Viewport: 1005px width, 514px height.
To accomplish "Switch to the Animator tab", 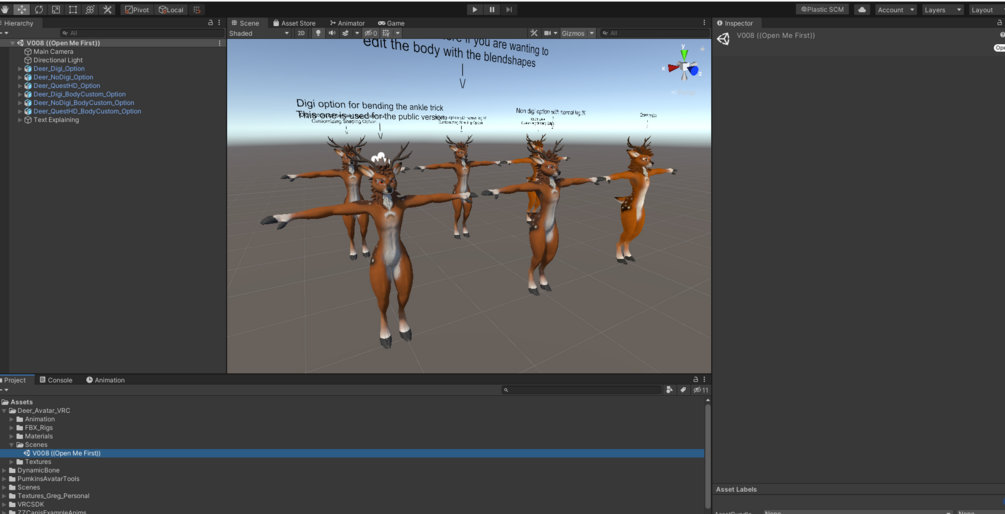I will [x=347, y=23].
